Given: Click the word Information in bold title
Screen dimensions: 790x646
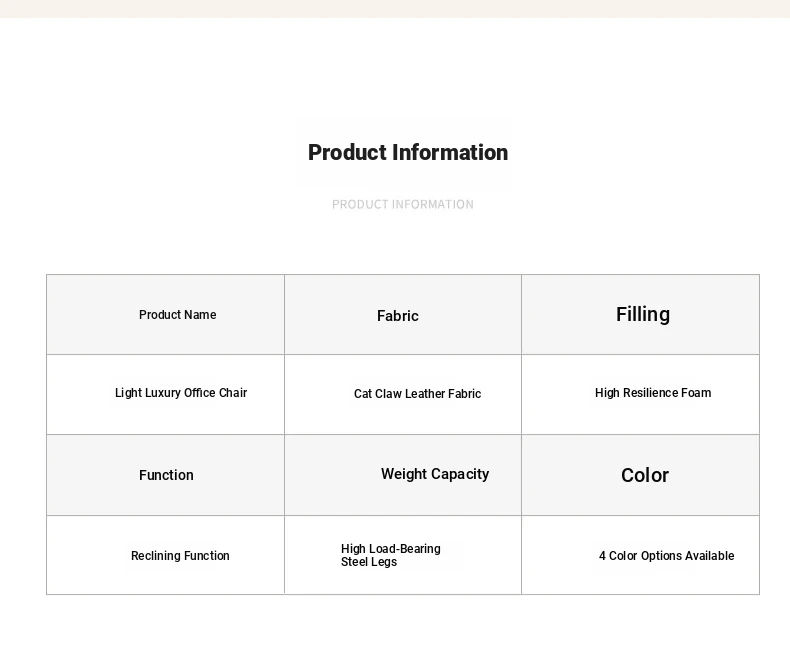Looking at the screenshot, I should point(450,153).
